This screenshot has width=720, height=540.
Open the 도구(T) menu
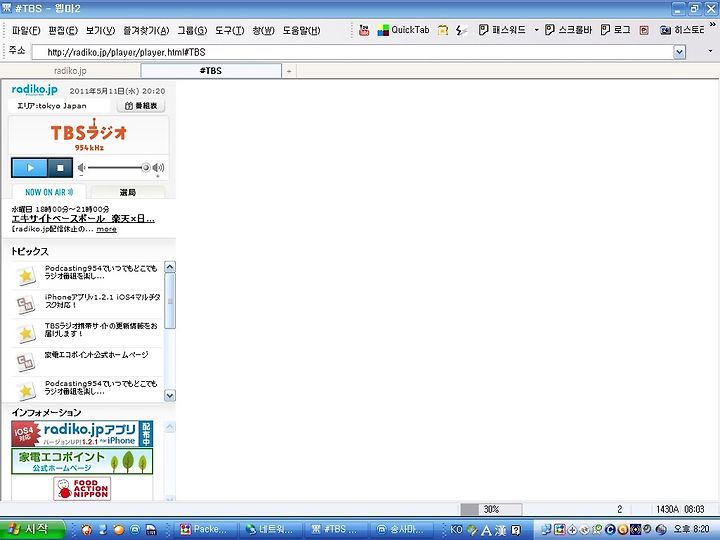pyautogui.click(x=230, y=31)
